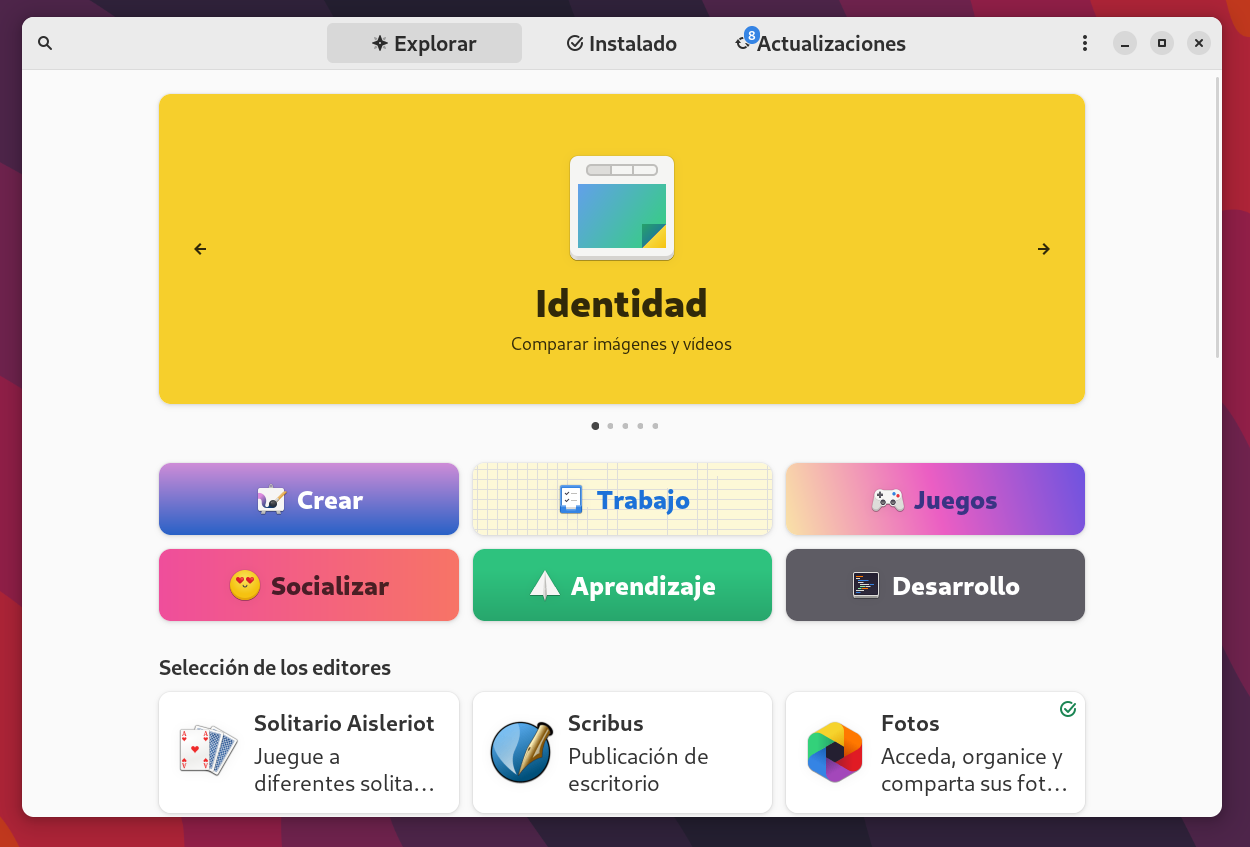Click the installed checkmark on Fotos card
Screen dimensions: 1250x847
(x=1068, y=709)
